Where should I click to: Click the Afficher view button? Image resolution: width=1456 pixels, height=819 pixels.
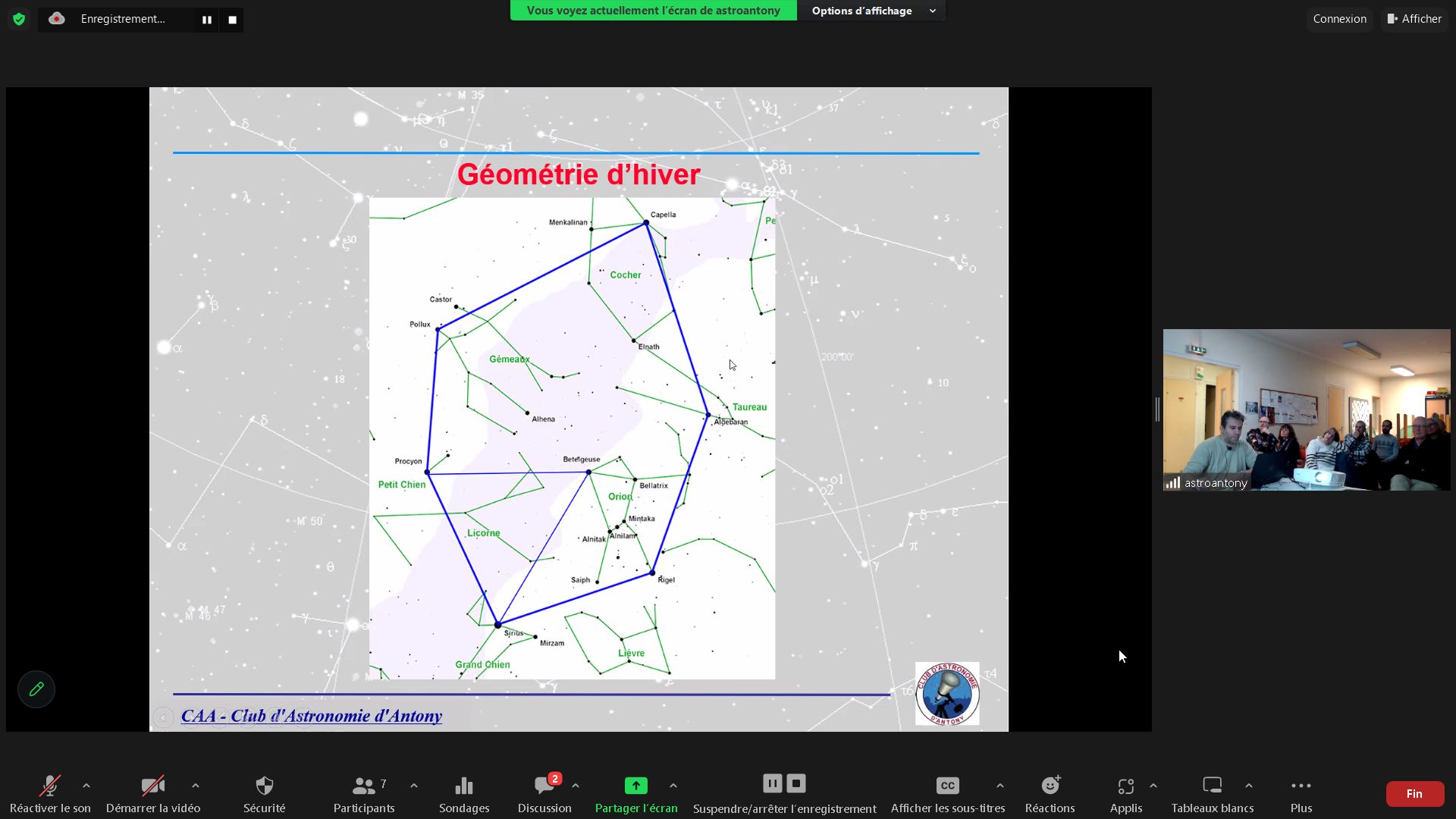click(1414, 19)
